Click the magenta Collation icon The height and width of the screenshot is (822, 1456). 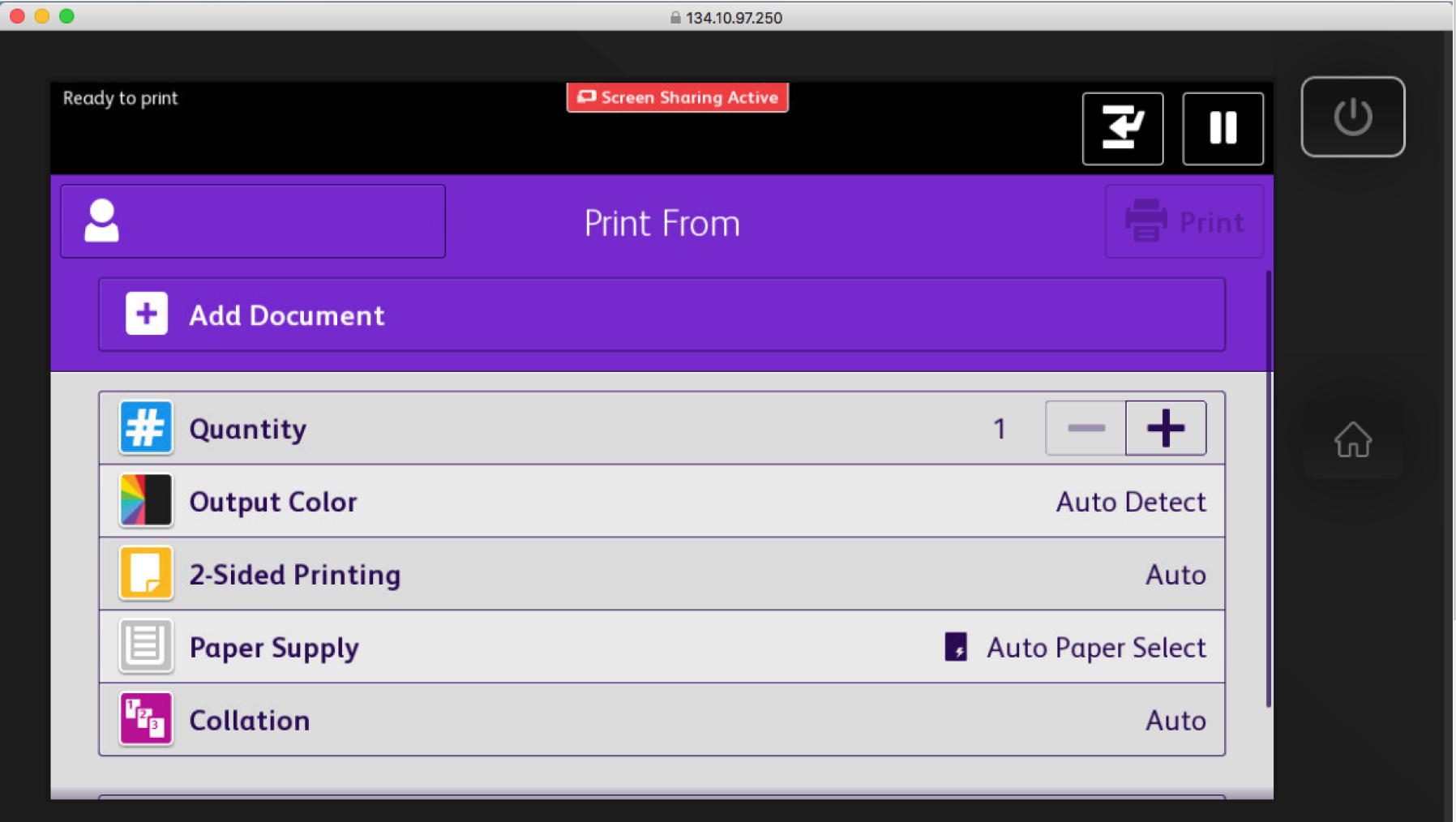pyautogui.click(x=146, y=719)
